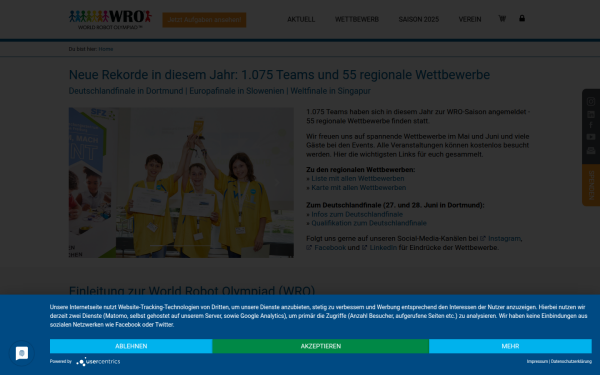Open LinkedIn icon in side bar
This screenshot has height=375, width=600.
[591, 114]
